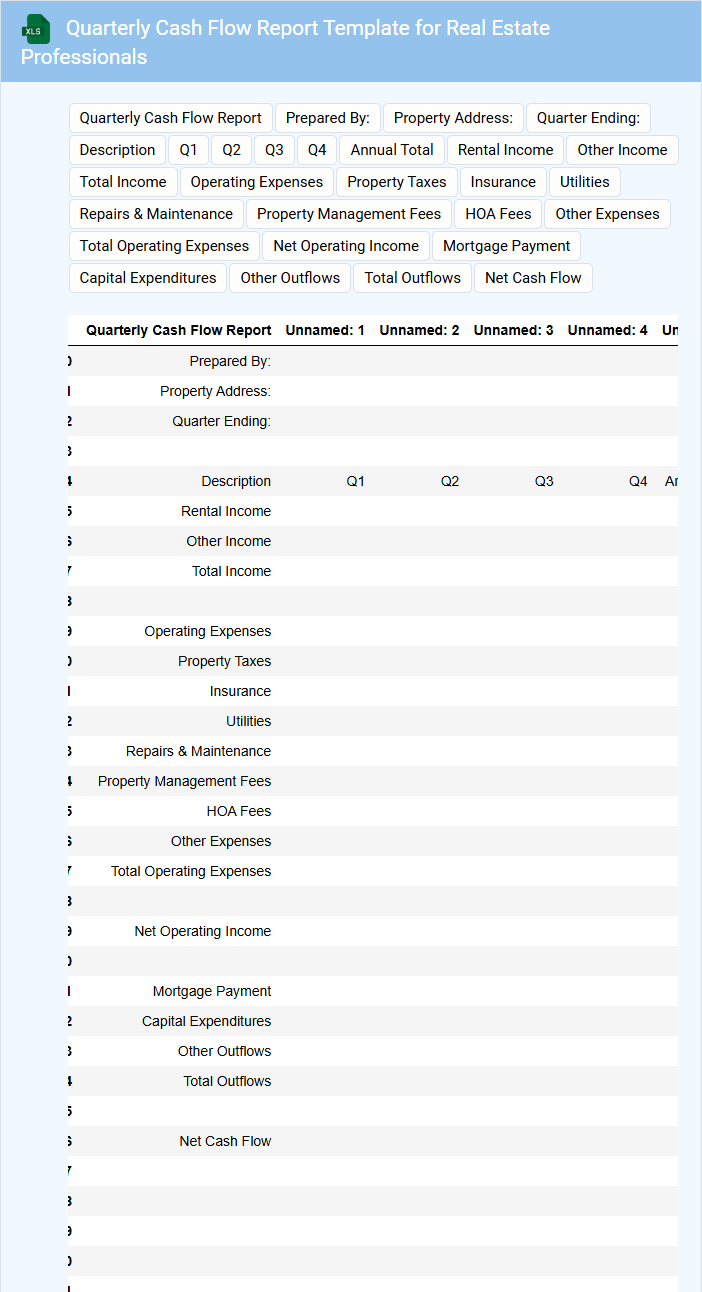
Task: Click the Quarter Ending: table cell
Action: [x=178, y=421]
